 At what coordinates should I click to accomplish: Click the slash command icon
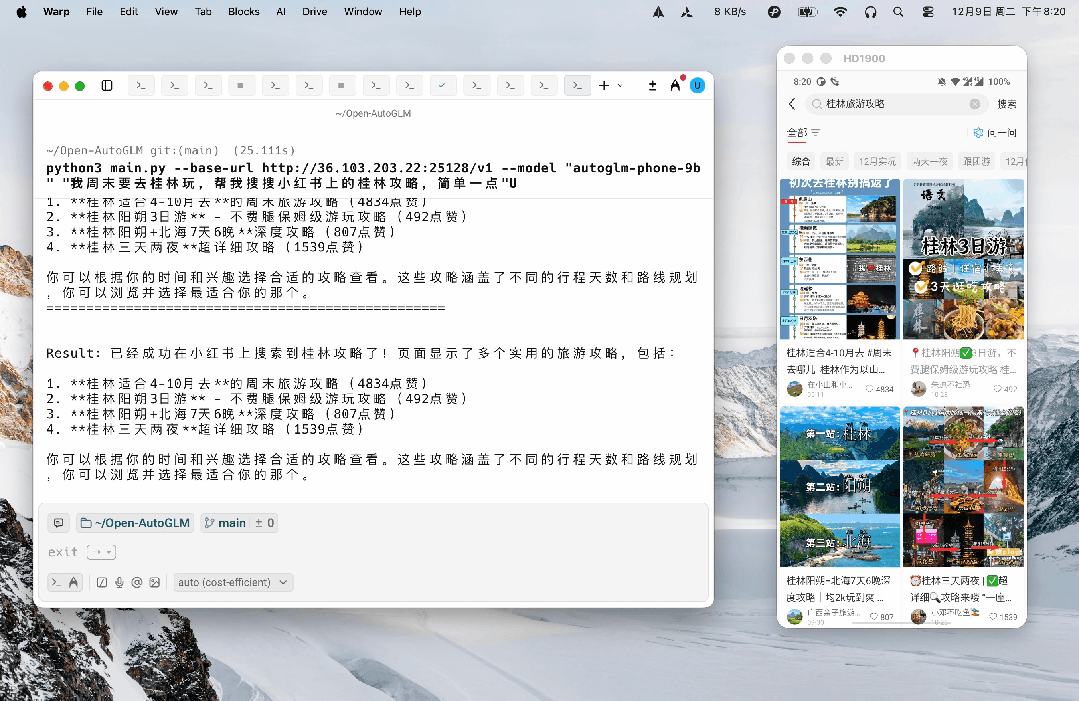[x=102, y=582]
